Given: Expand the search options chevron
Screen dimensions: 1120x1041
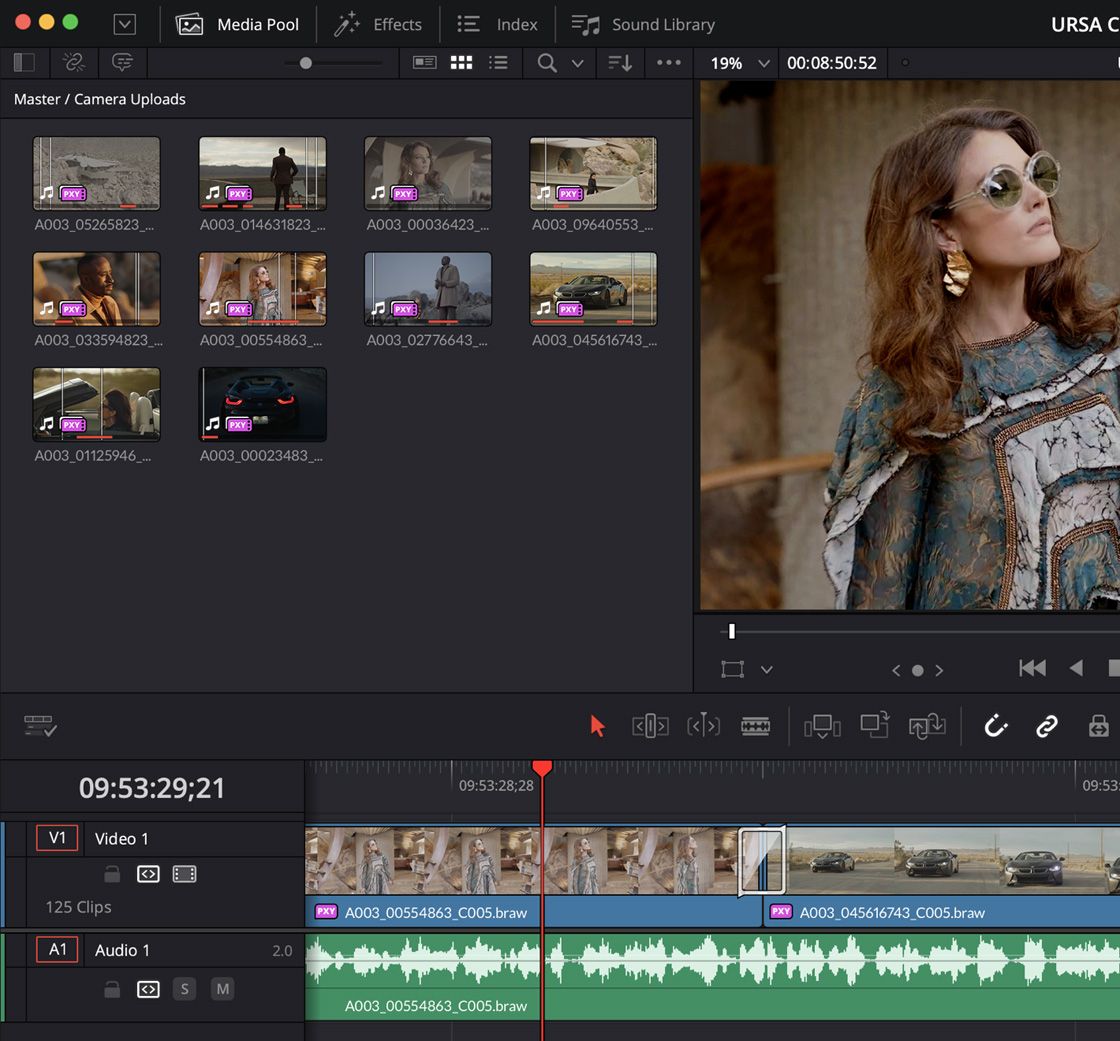Looking at the screenshot, I should 577,63.
